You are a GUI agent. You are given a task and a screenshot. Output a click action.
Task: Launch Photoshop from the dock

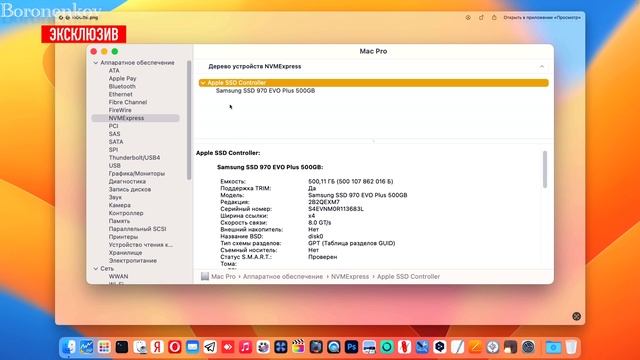pyautogui.click(x=351, y=347)
